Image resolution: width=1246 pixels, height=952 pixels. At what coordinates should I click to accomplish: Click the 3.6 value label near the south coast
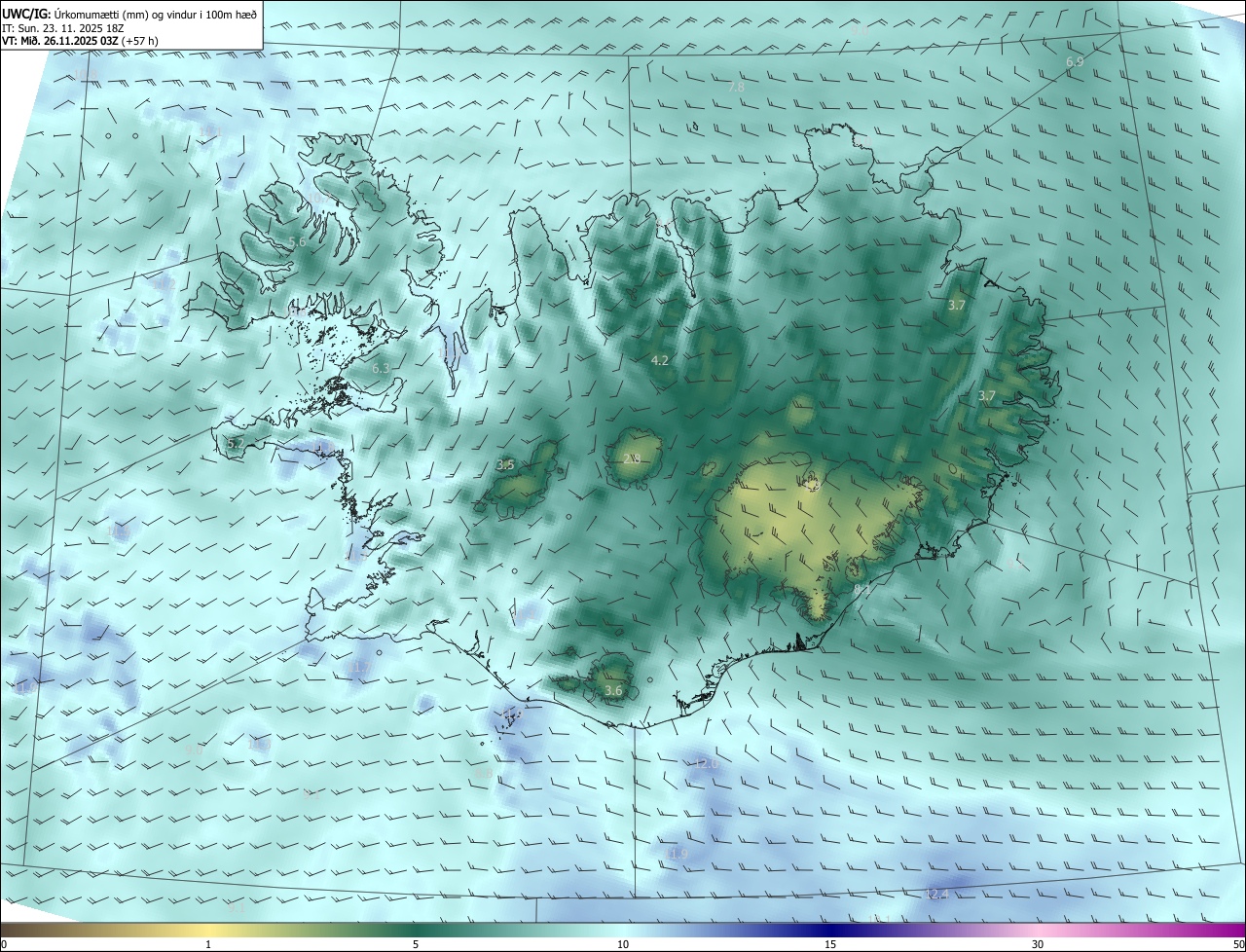pyautogui.click(x=613, y=691)
